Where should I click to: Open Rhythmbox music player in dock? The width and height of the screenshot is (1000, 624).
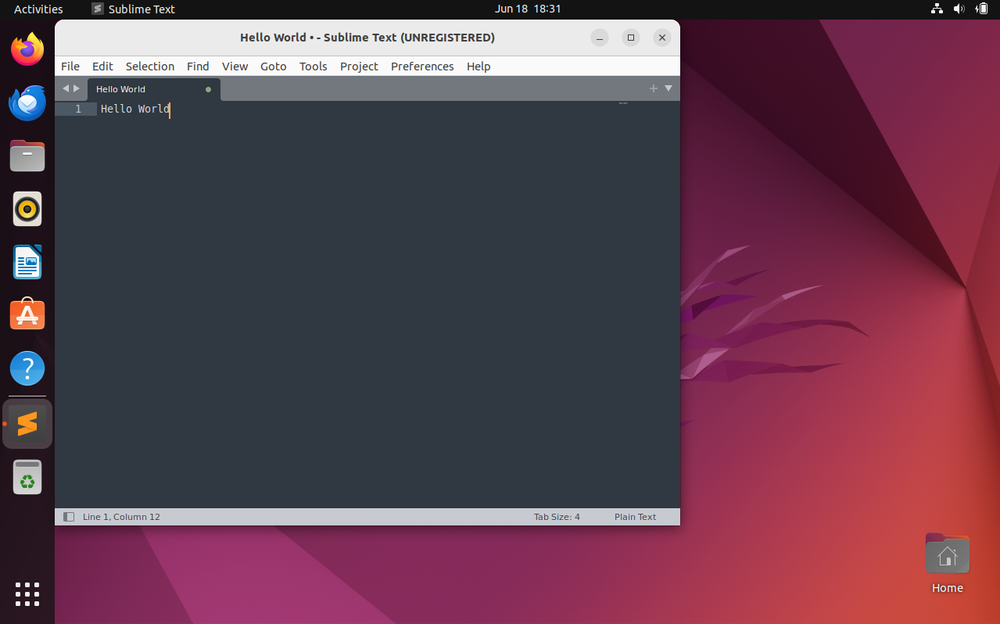[x=27, y=209]
